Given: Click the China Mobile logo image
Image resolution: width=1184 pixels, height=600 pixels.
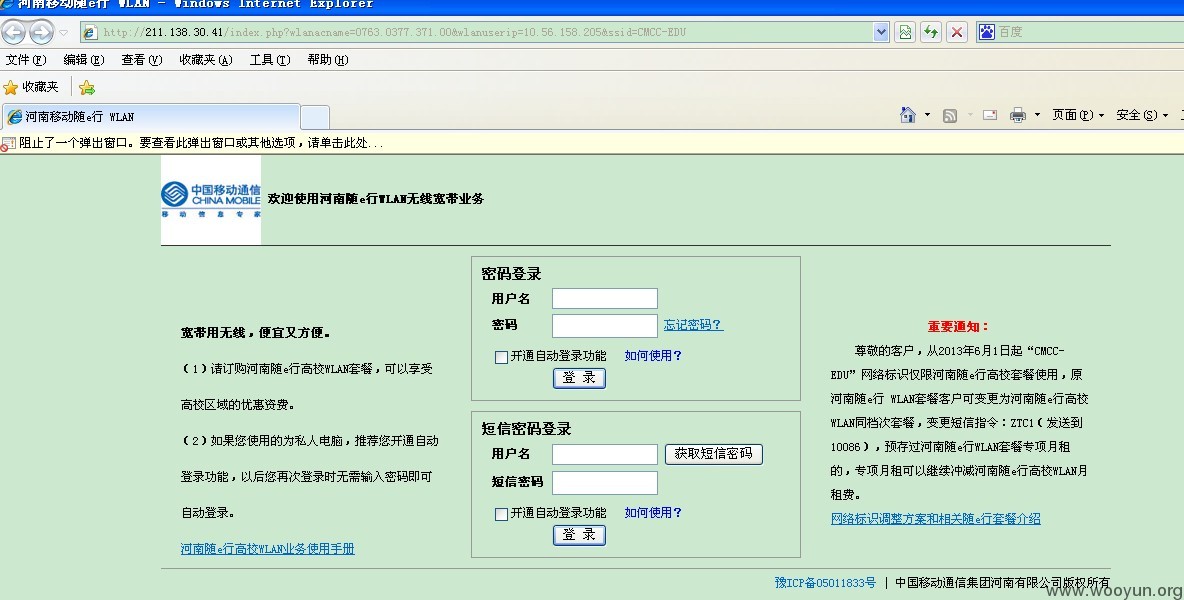Looking at the screenshot, I should point(211,199).
